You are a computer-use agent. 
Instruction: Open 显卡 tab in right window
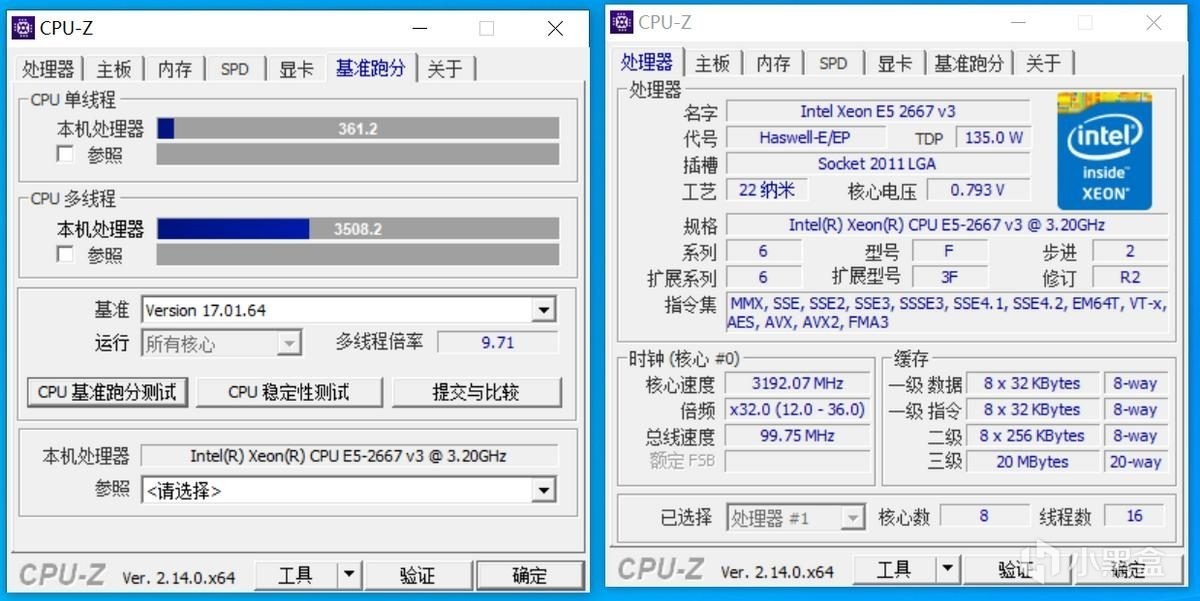[895, 64]
